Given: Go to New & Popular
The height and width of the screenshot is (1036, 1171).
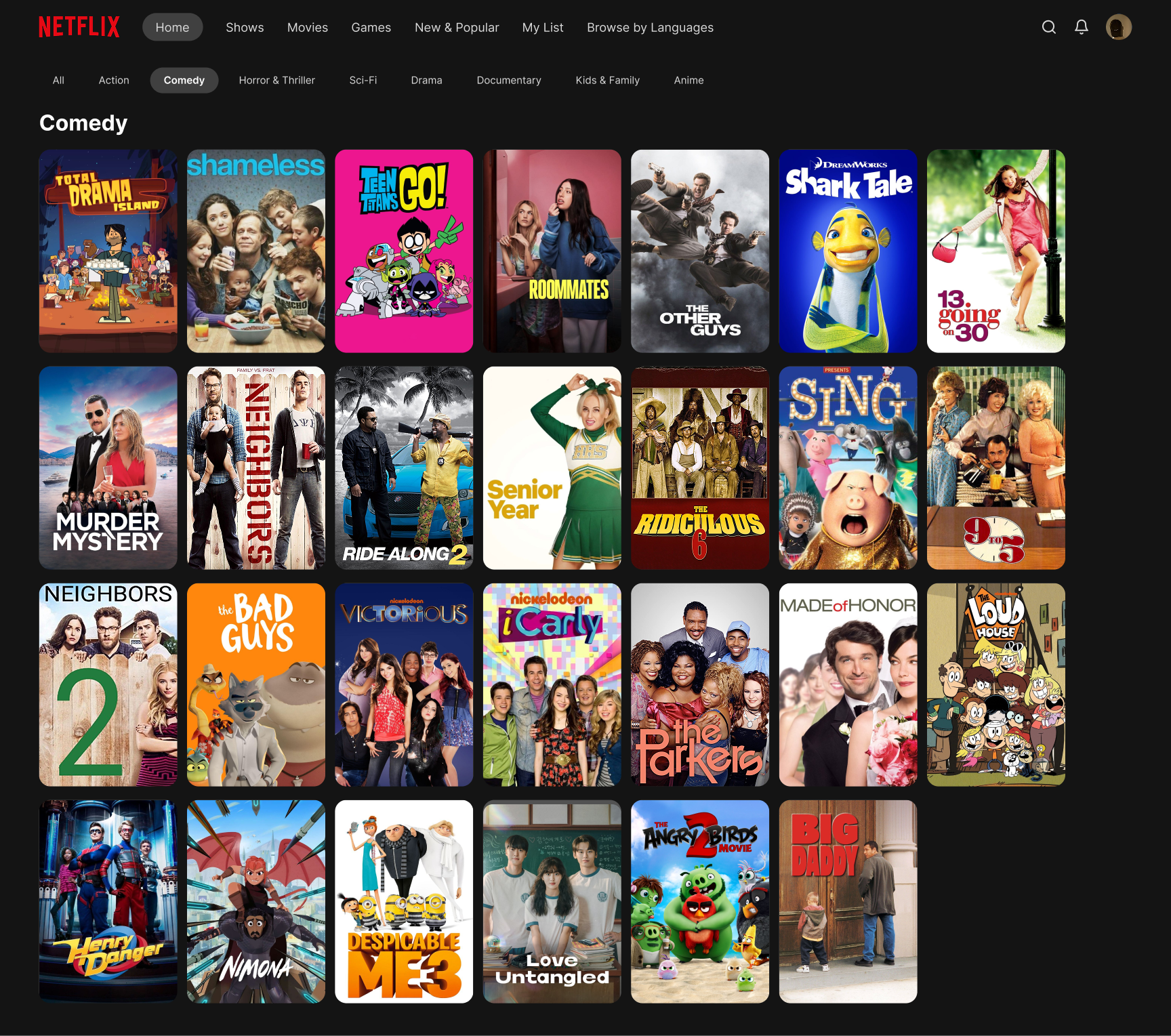Looking at the screenshot, I should tap(457, 27).
